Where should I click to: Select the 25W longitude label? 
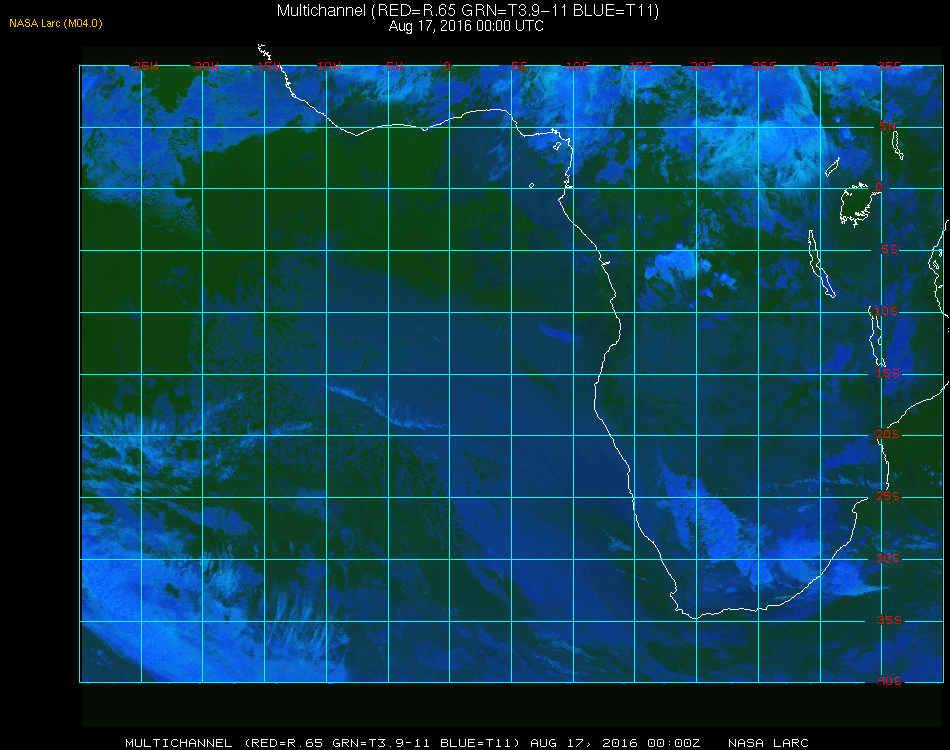tap(145, 66)
